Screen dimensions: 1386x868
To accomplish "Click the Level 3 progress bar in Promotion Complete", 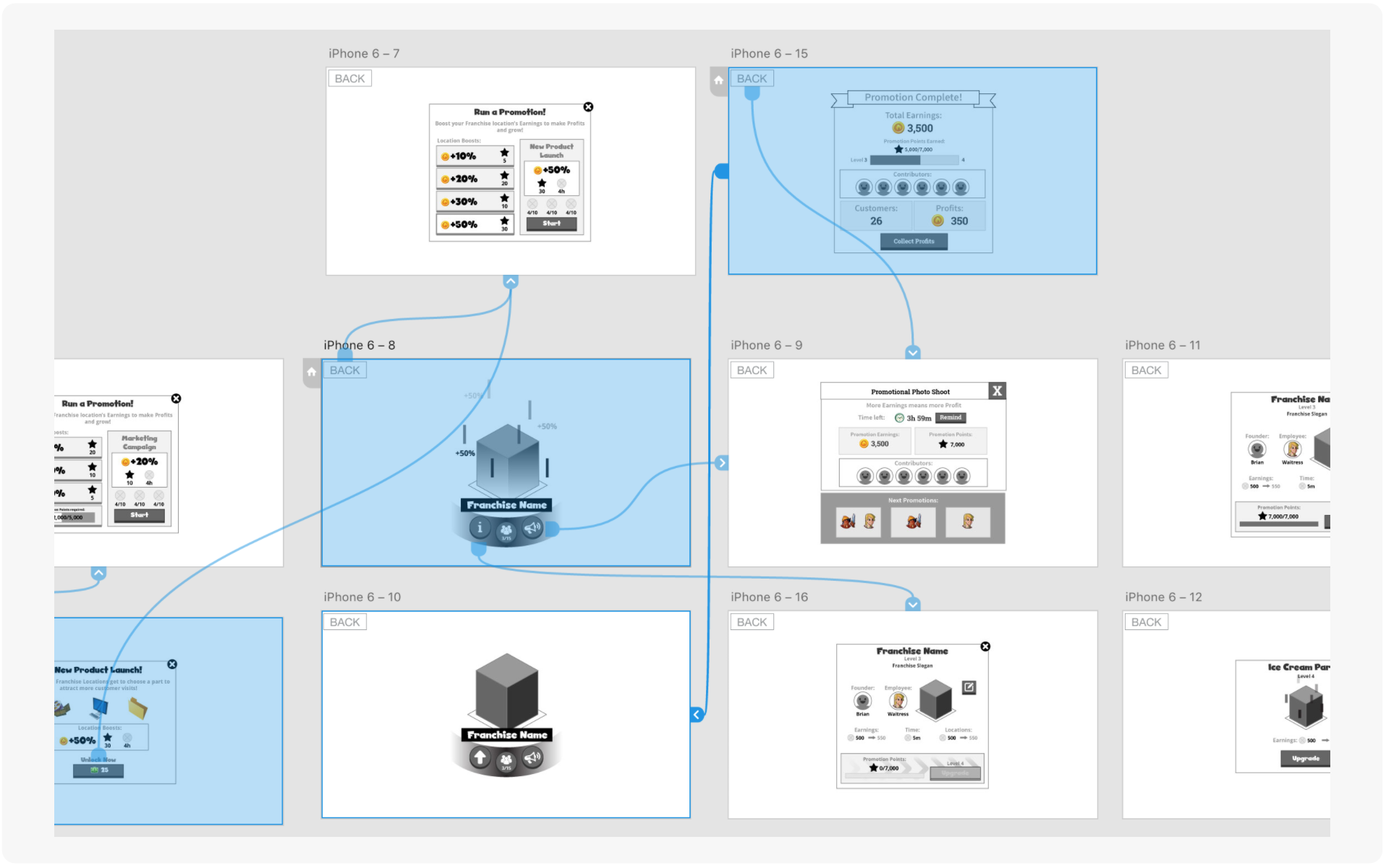I will coord(914,160).
